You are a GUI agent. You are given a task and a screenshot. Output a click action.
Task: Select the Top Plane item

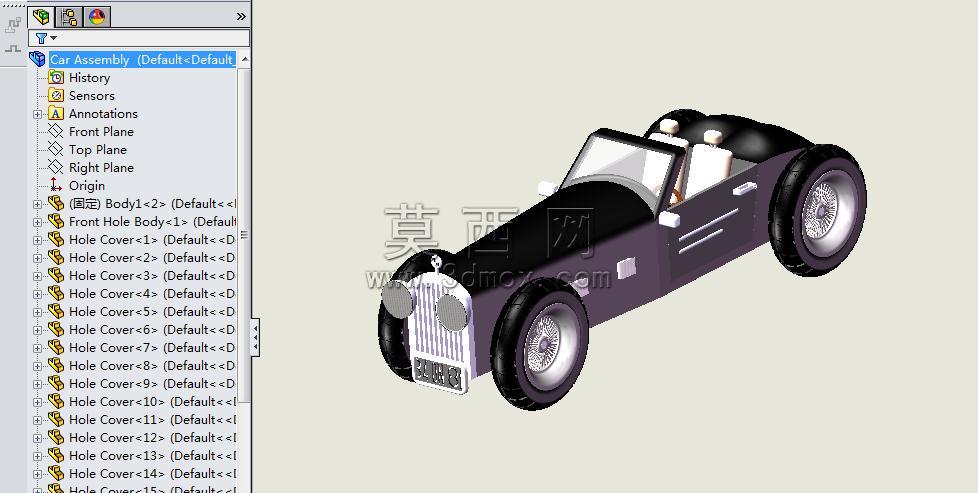pyautogui.click(x=97, y=150)
